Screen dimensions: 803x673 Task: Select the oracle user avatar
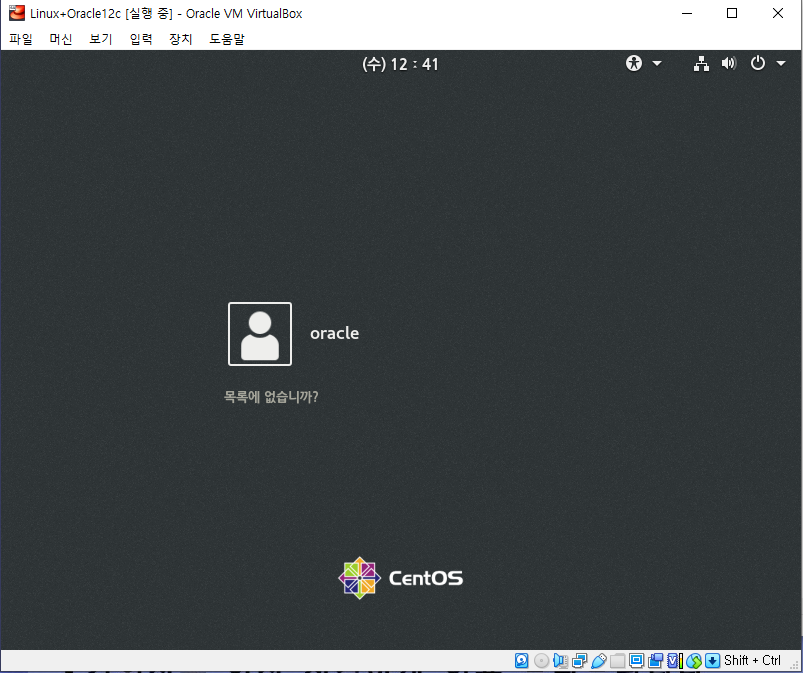click(260, 334)
